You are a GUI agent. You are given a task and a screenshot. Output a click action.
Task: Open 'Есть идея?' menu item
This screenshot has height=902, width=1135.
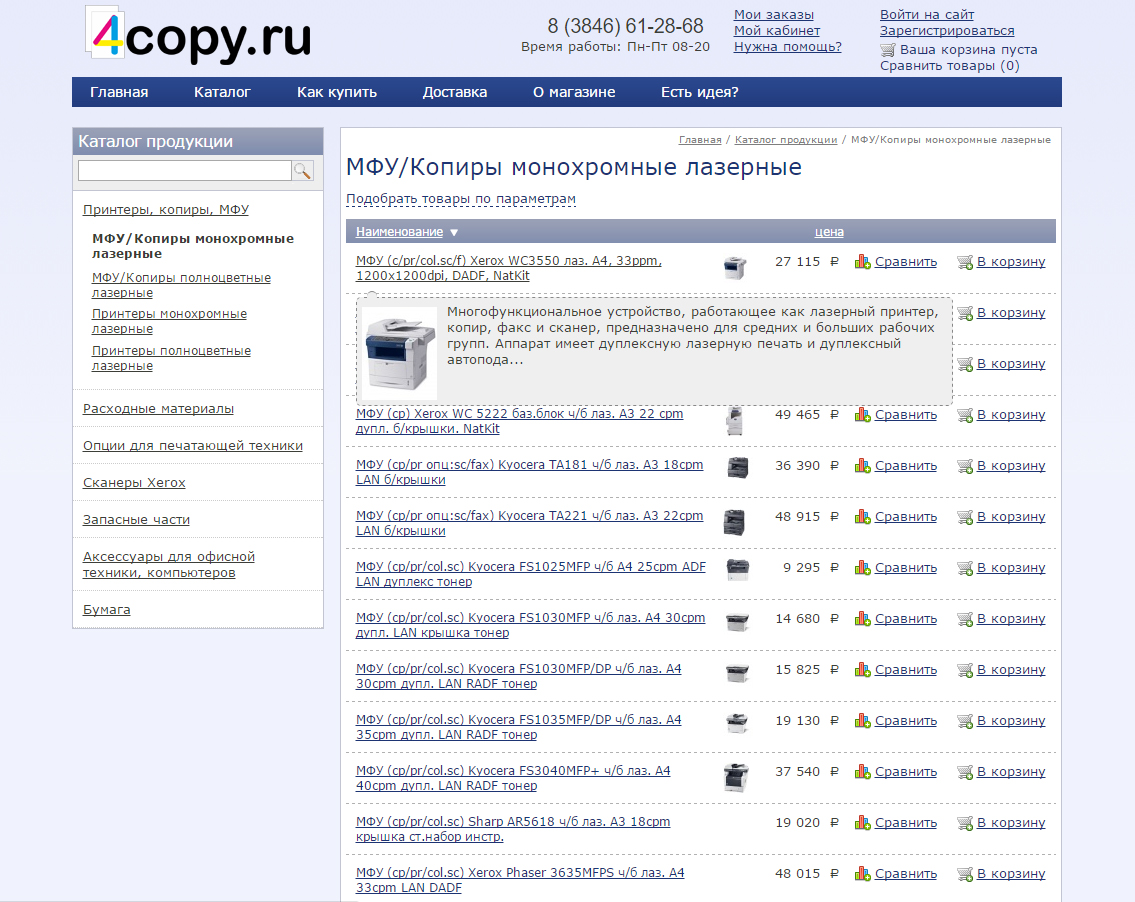699,92
